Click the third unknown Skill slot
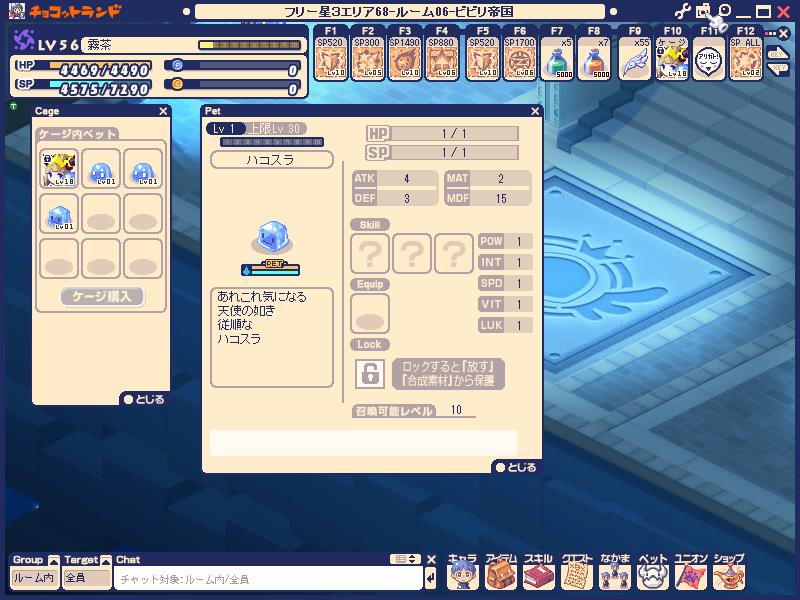Screen dimensions: 800x600 click(454, 253)
